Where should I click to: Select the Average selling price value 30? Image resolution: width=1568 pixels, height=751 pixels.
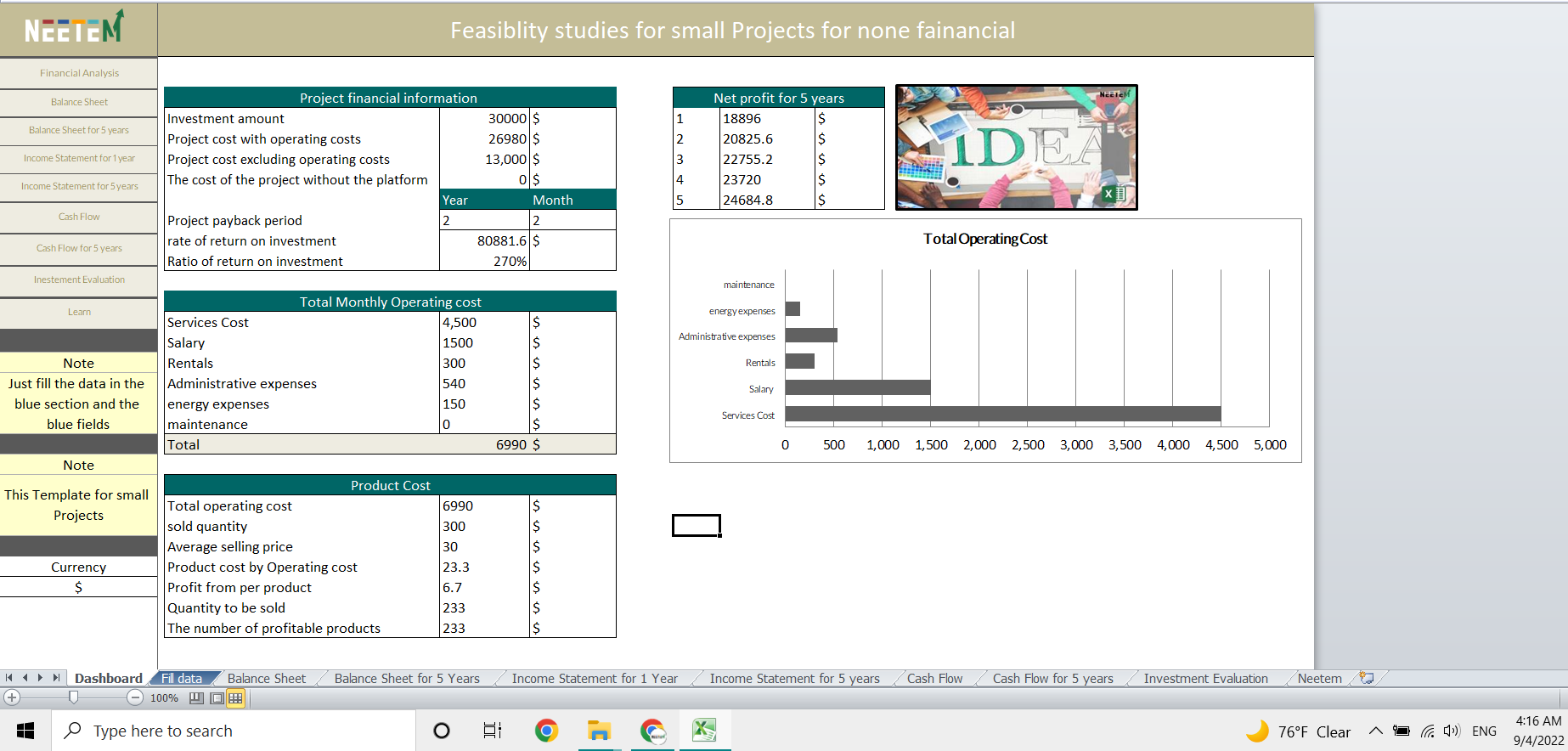[x=484, y=546]
